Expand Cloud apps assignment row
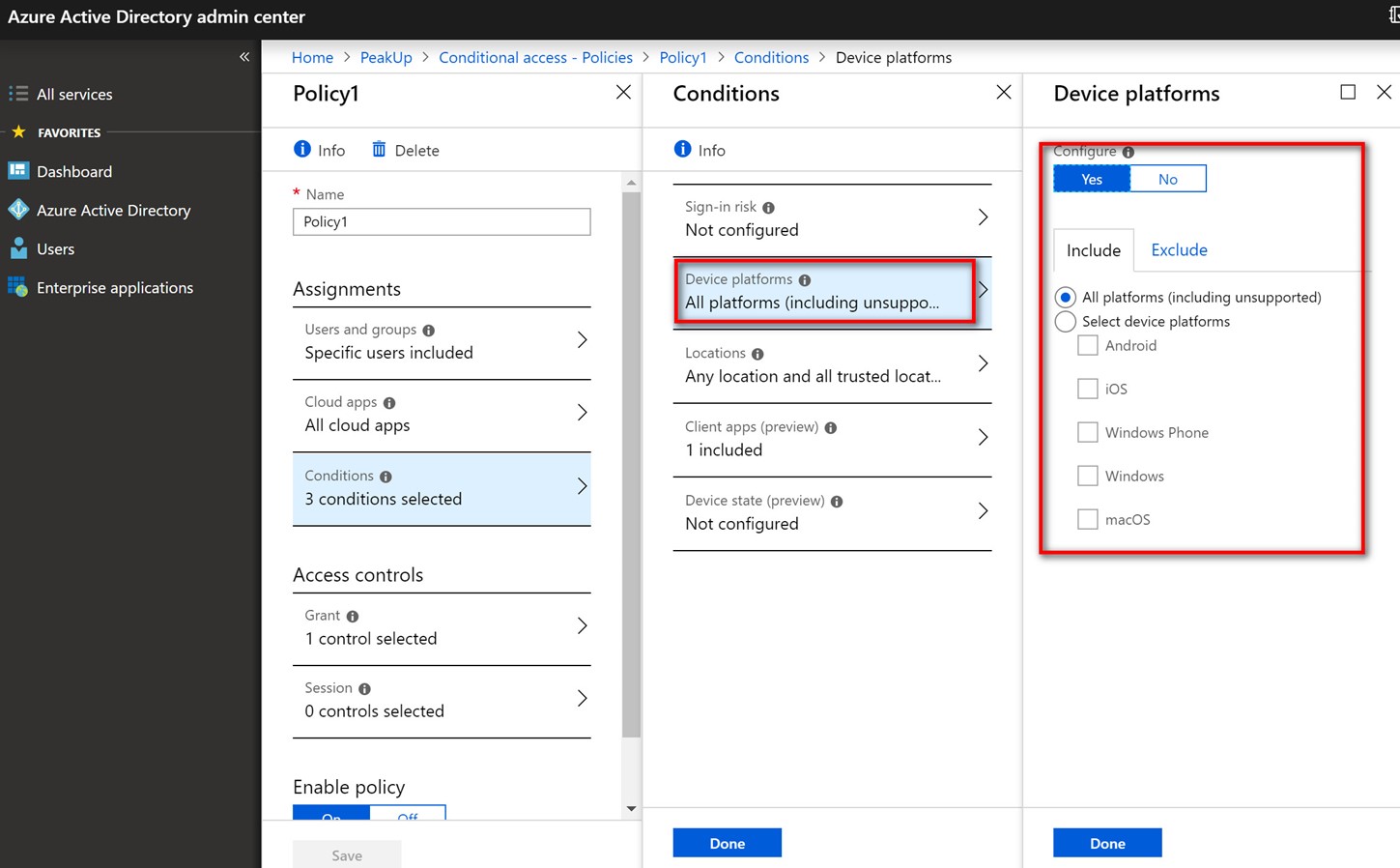Viewport: 1400px width, 868px height. [x=442, y=415]
